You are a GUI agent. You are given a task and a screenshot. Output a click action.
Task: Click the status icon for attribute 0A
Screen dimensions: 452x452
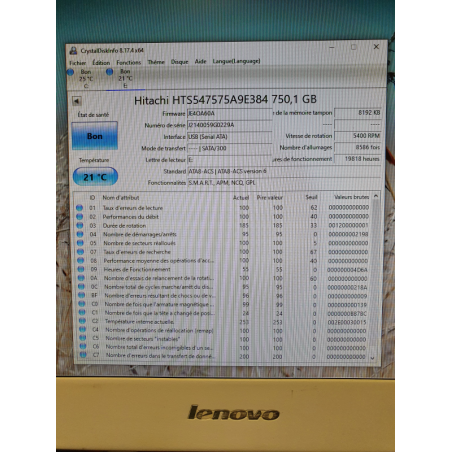(x=81, y=278)
